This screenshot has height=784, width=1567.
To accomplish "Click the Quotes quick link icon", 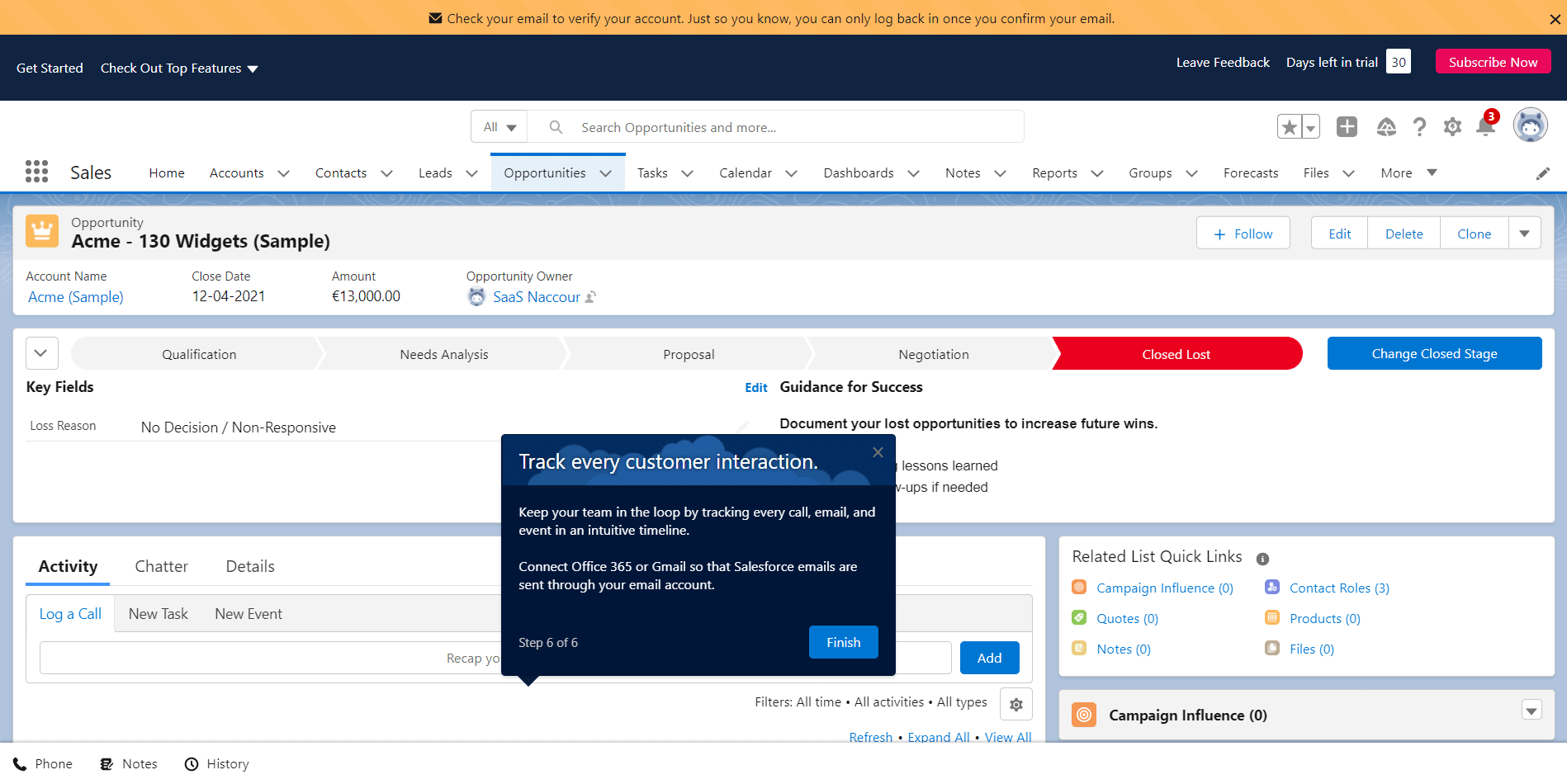I will [x=1079, y=617].
